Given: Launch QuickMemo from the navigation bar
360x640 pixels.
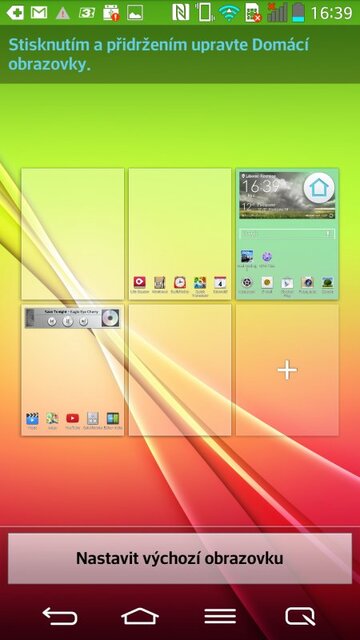Looking at the screenshot, I should click(300, 616).
